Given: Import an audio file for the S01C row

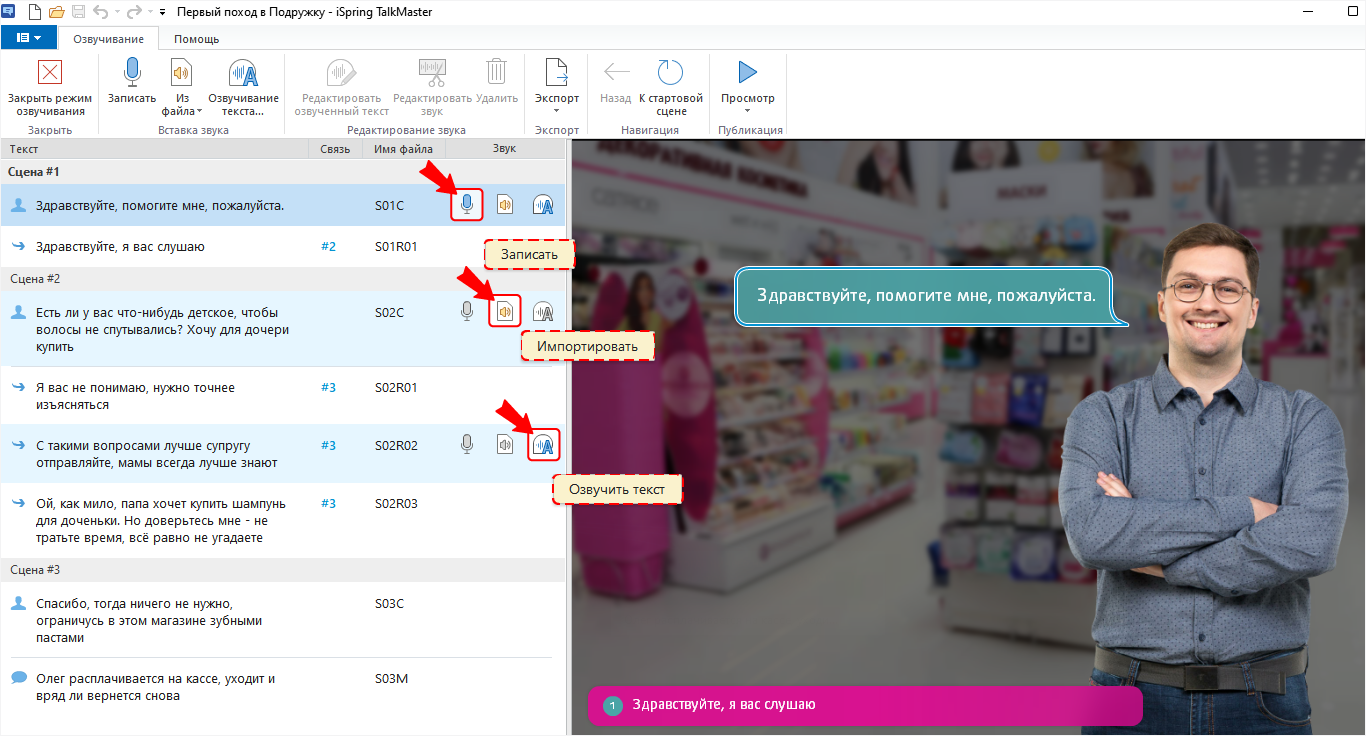Looking at the screenshot, I should point(505,205).
